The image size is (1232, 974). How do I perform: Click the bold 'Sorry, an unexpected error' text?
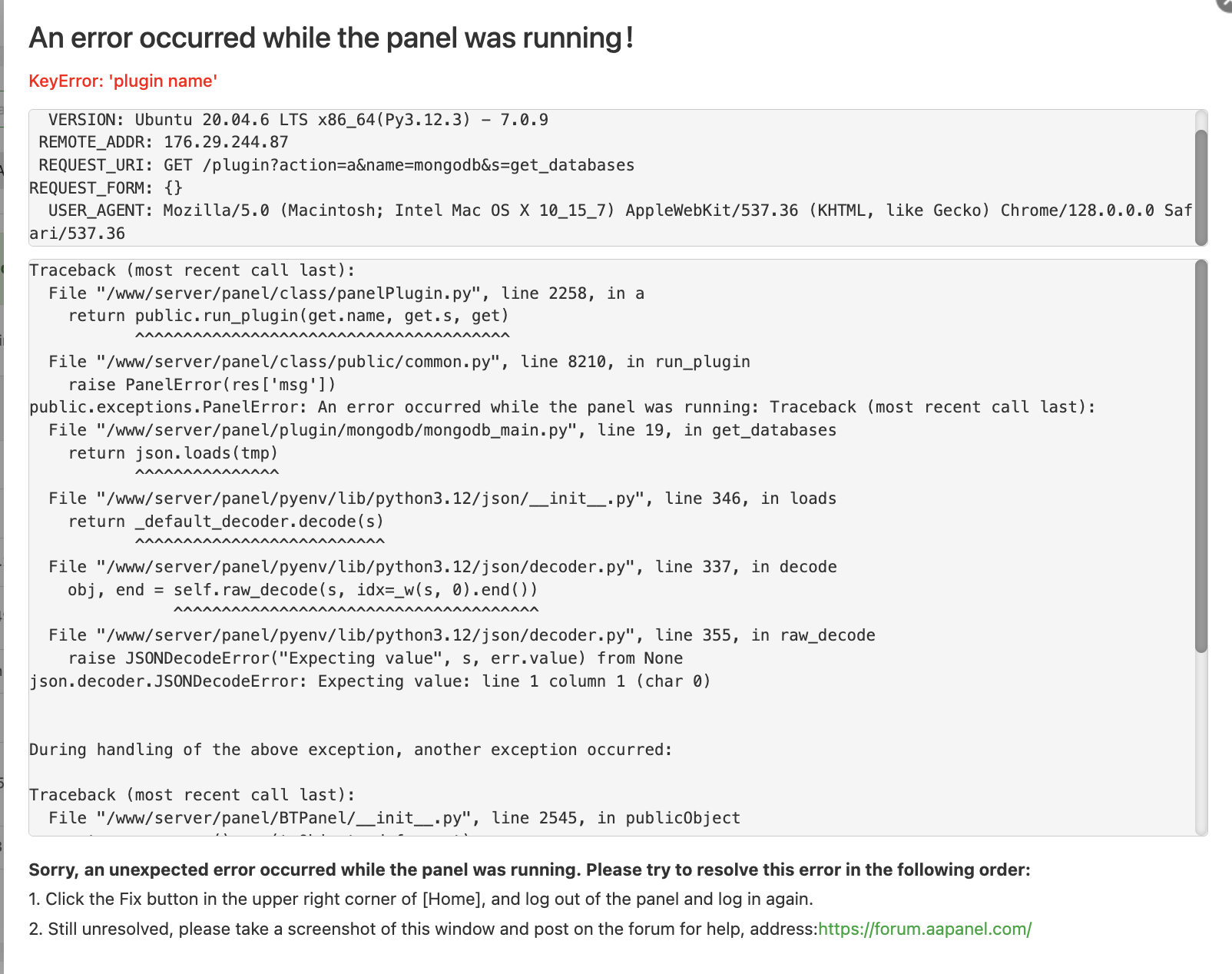529,870
